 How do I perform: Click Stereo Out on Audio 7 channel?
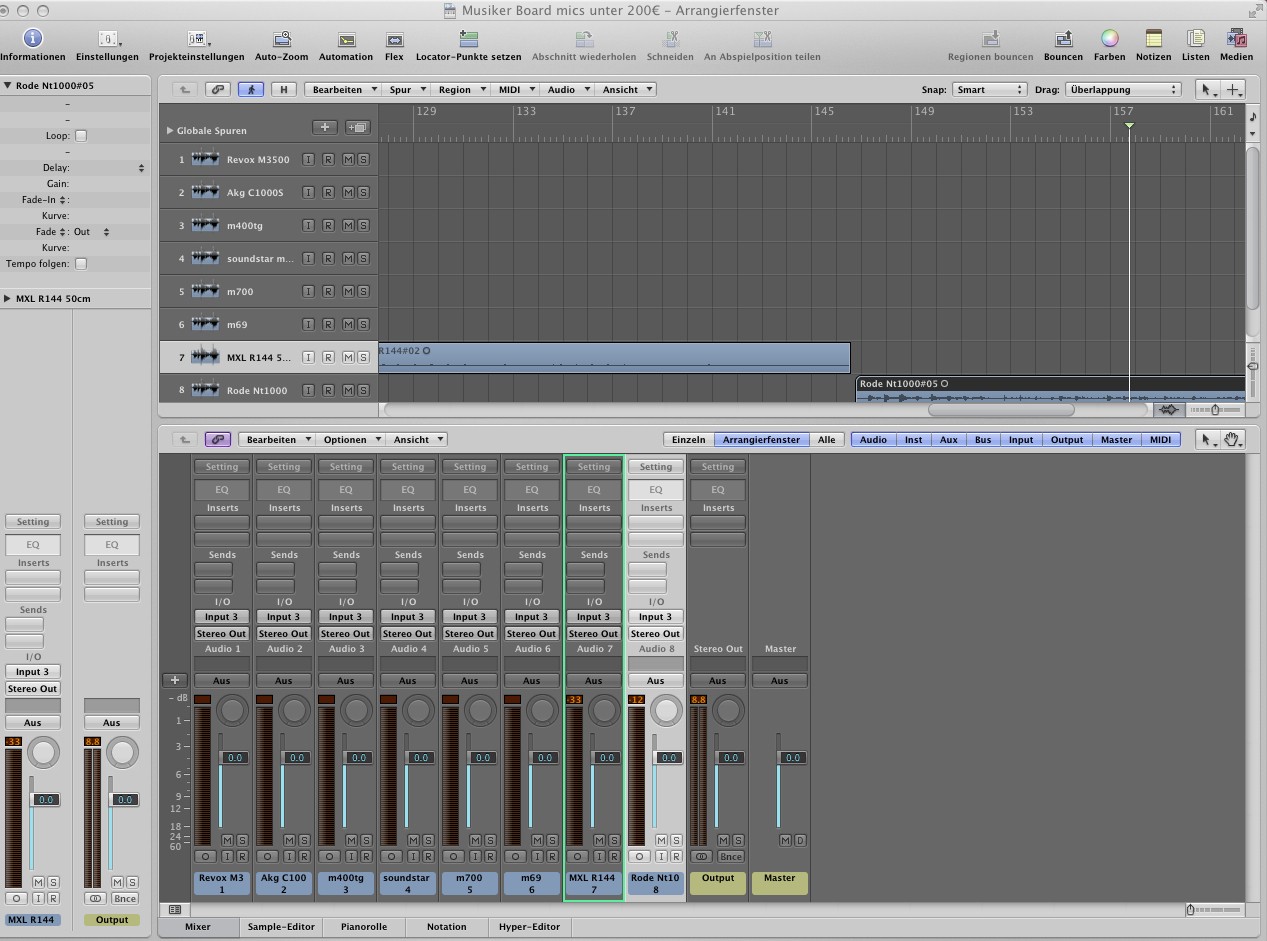(x=594, y=633)
